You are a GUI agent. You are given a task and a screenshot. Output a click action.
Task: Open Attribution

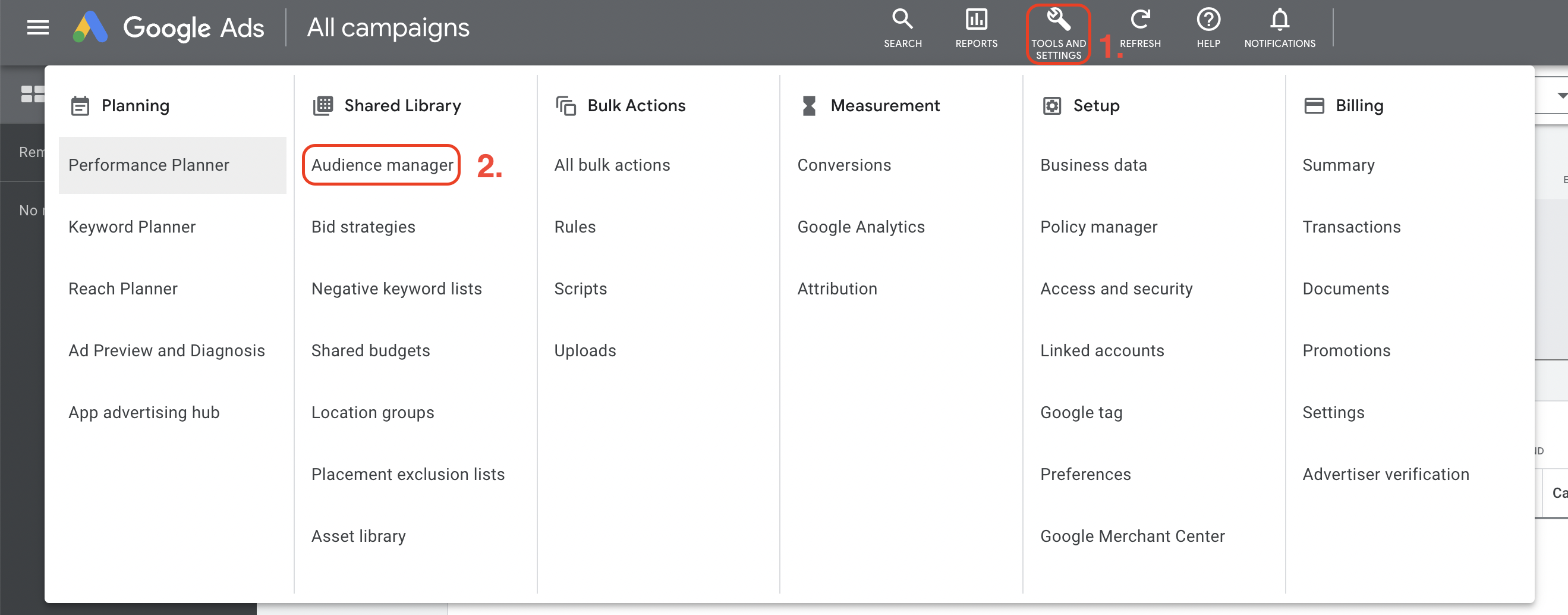[x=837, y=288]
